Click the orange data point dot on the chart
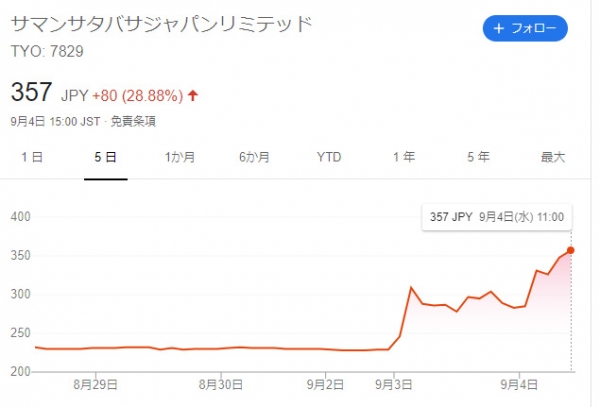This screenshot has width=600, height=407. [571, 250]
